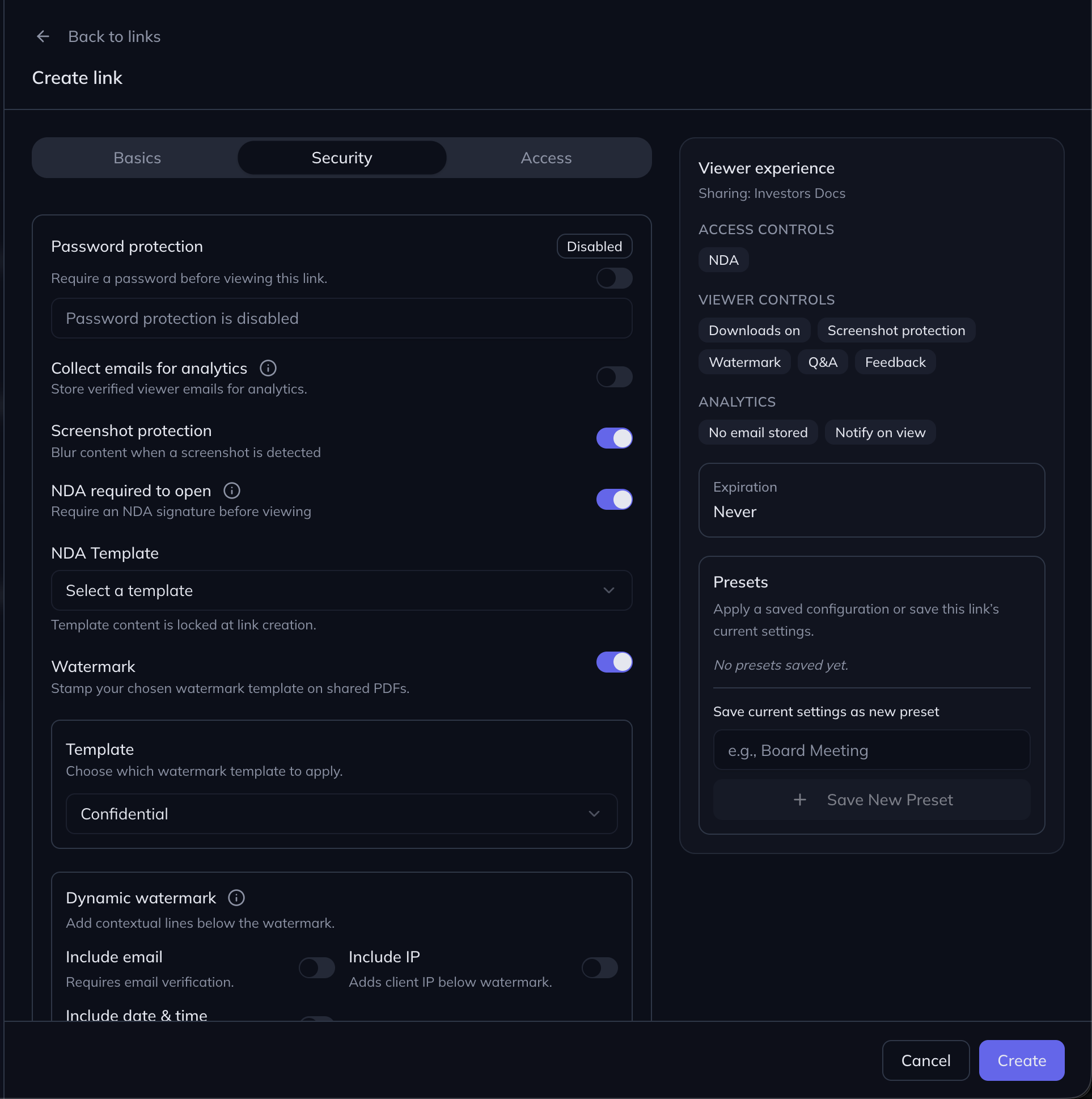
Task: Click the plus icon on Save New Preset
Action: (799, 800)
